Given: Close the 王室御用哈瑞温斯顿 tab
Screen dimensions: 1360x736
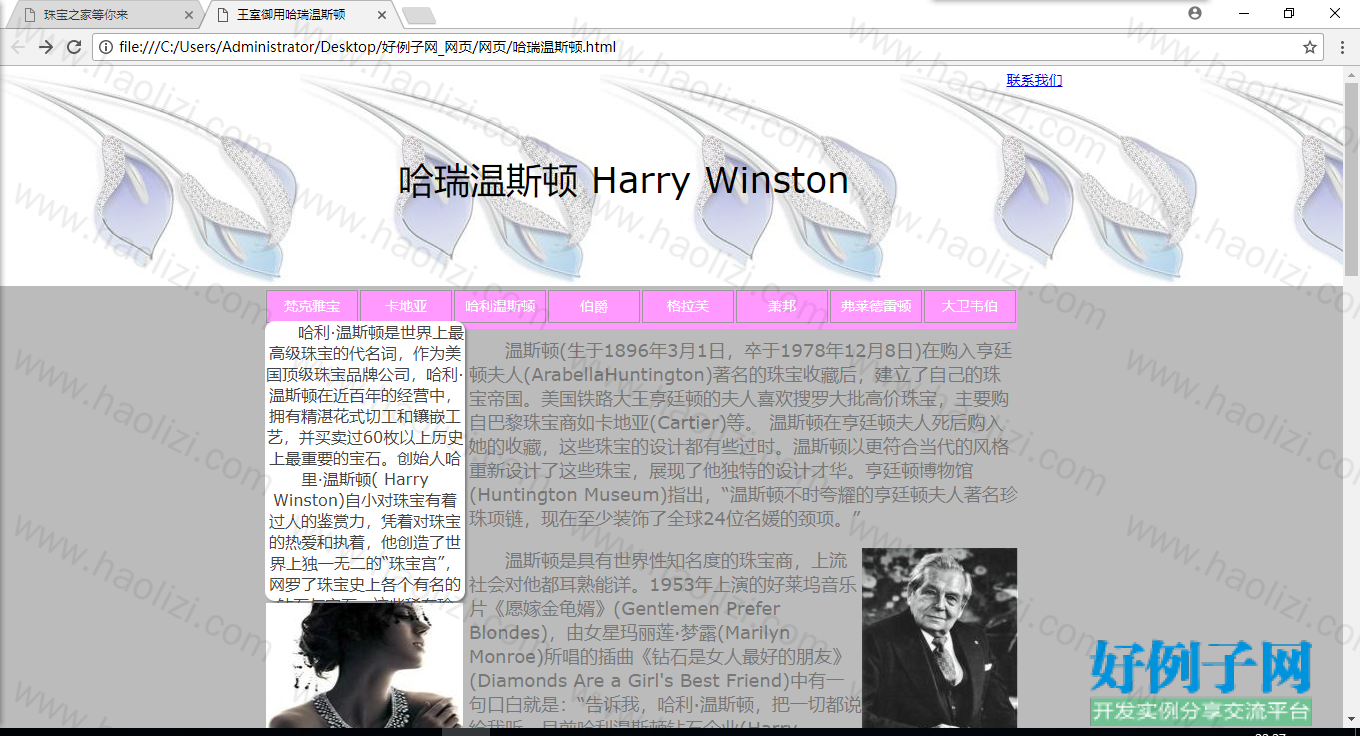Looking at the screenshot, I should [381, 16].
